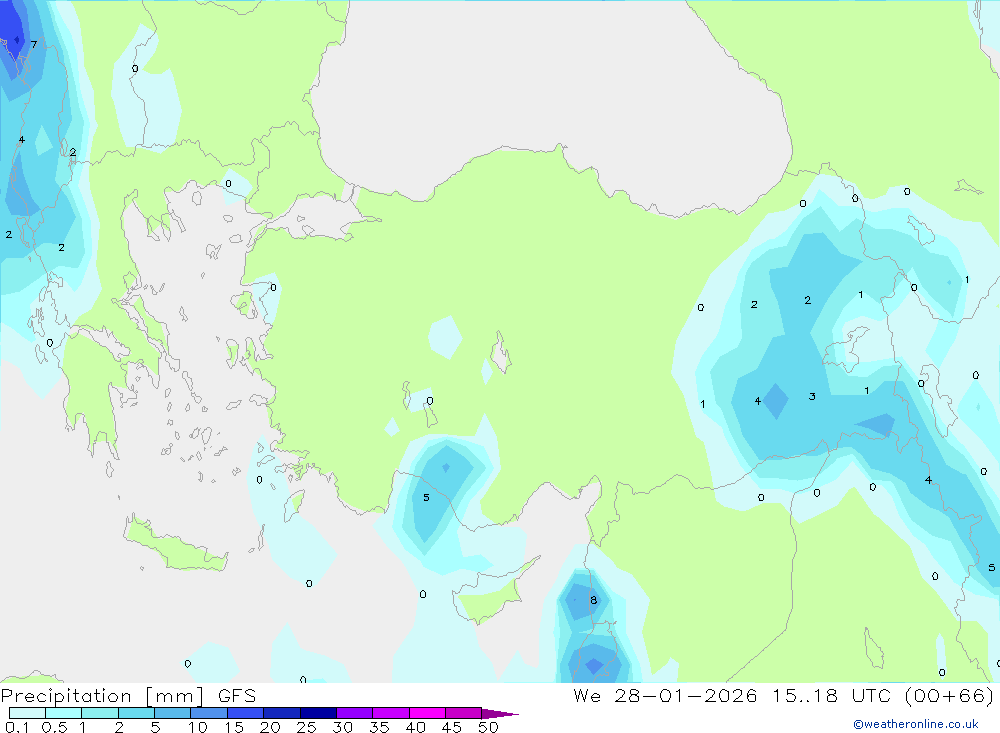
Task: Click the "15..18 UTC" time range
Action: pyautogui.click(x=831, y=695)
